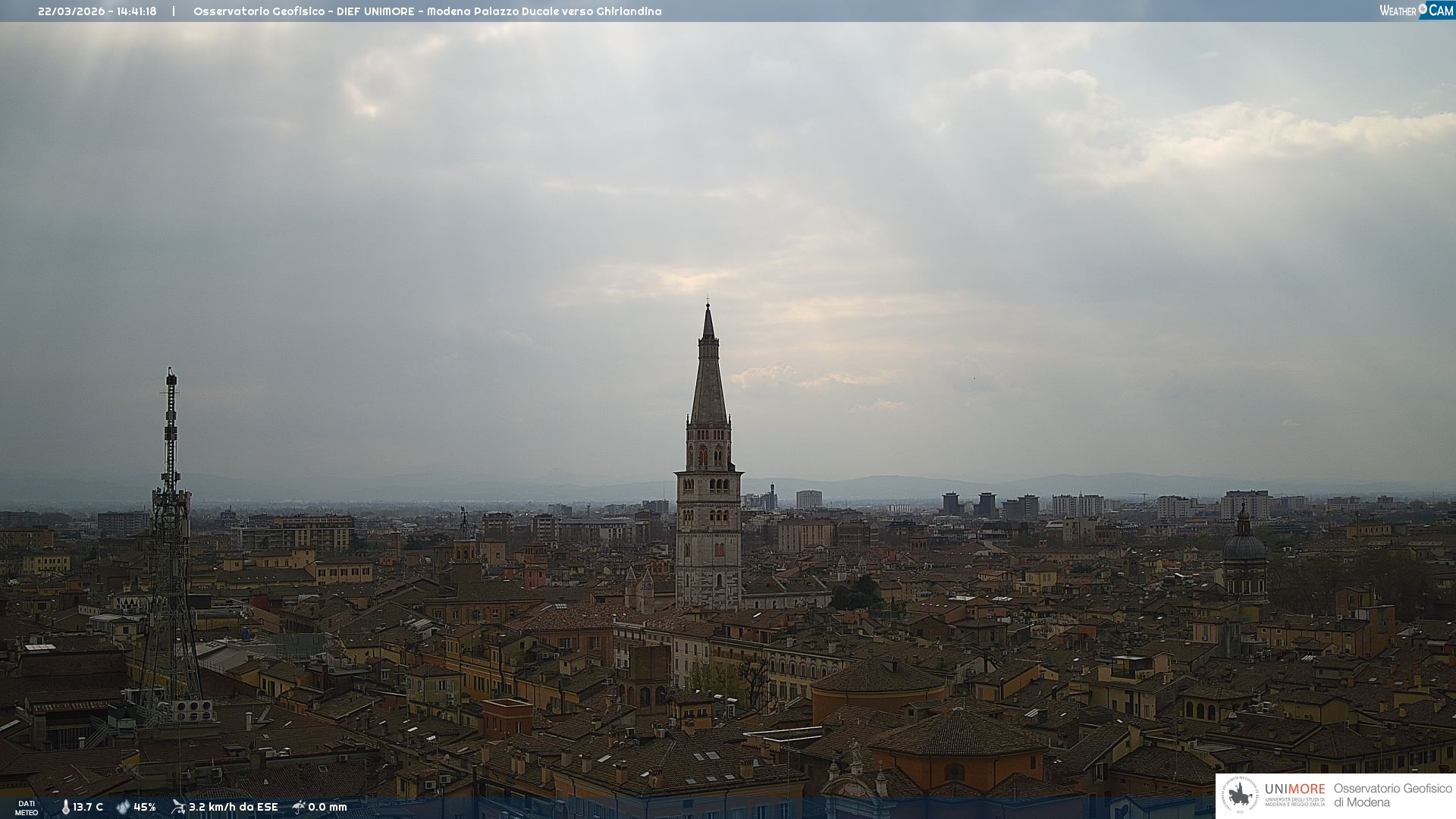Click the humidity water droplets icon
Image resolution: width=1456 pixels, height=819 pixels.
pos(123,807)
